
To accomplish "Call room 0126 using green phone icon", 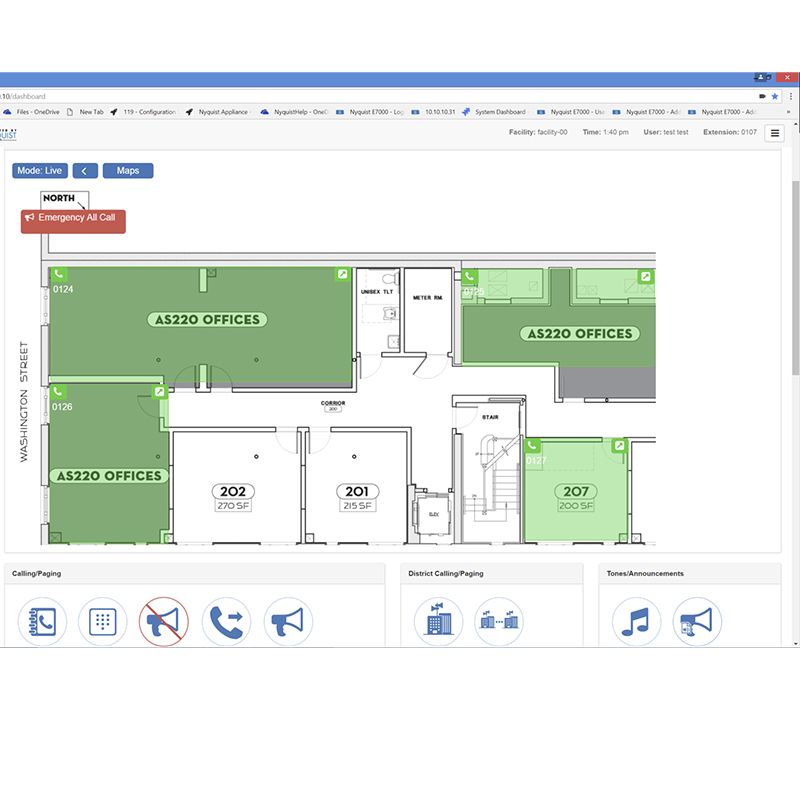I will coord(58,392).
